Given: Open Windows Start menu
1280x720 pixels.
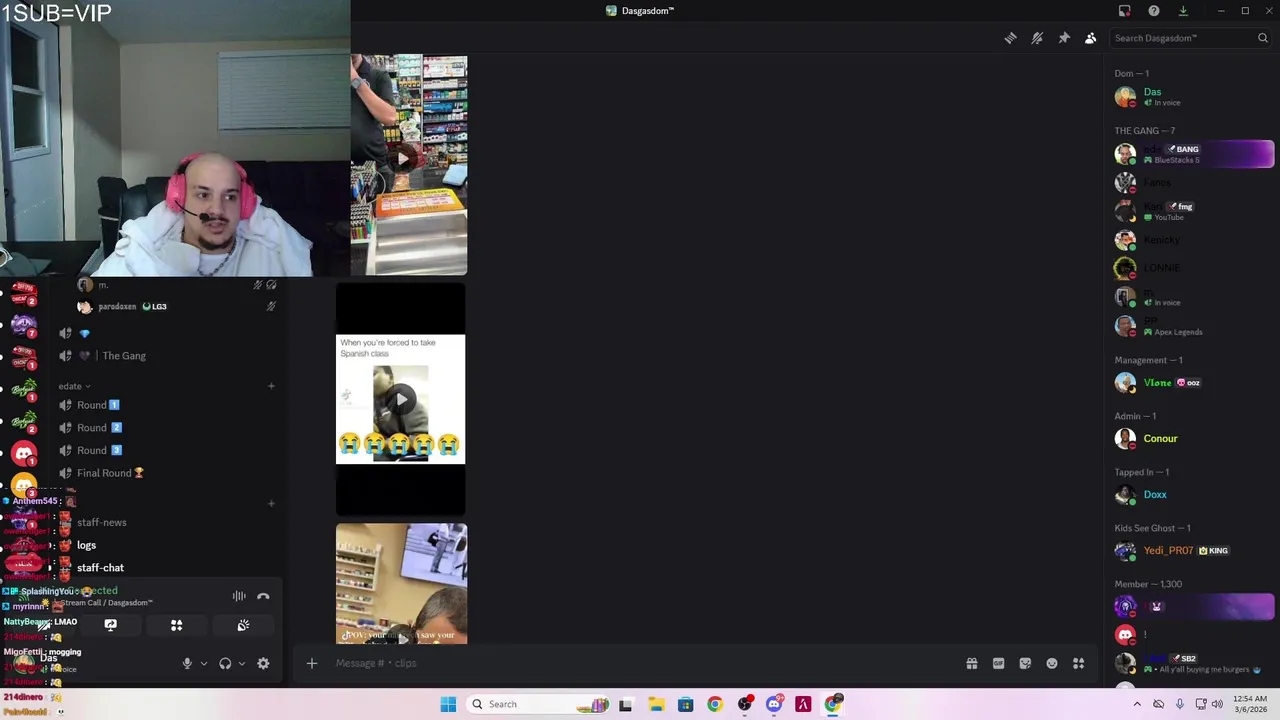Looking at the screenshot, I should (x=448, y=704).
